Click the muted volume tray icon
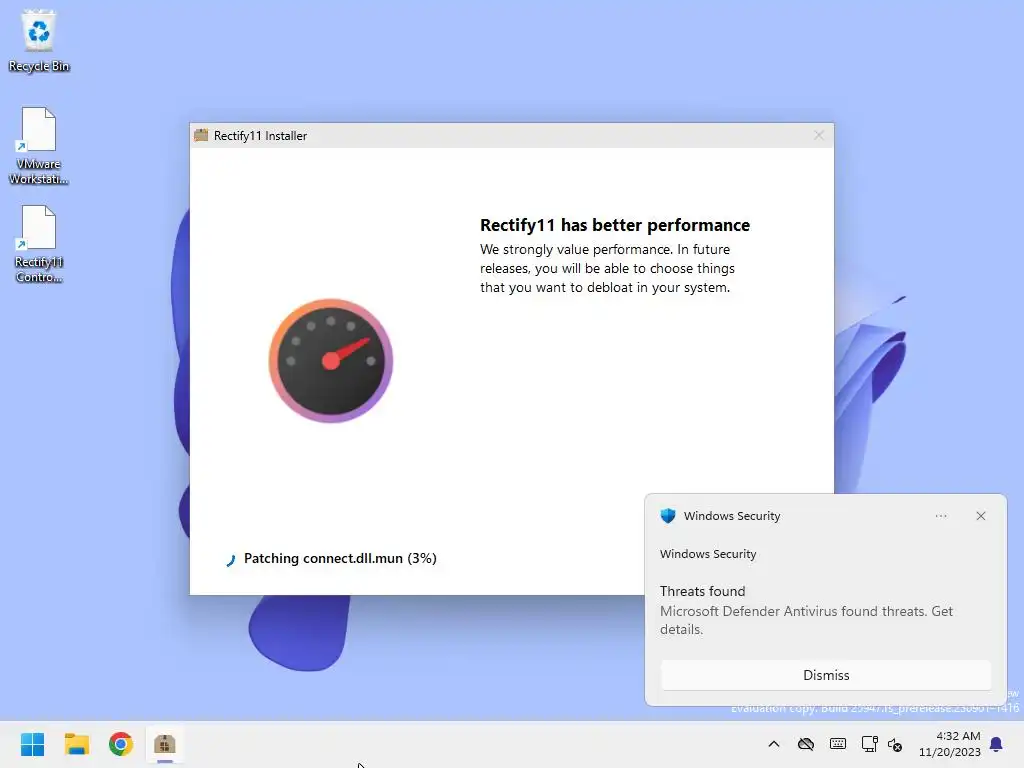The image size is (1024, 768). [895, 744]
